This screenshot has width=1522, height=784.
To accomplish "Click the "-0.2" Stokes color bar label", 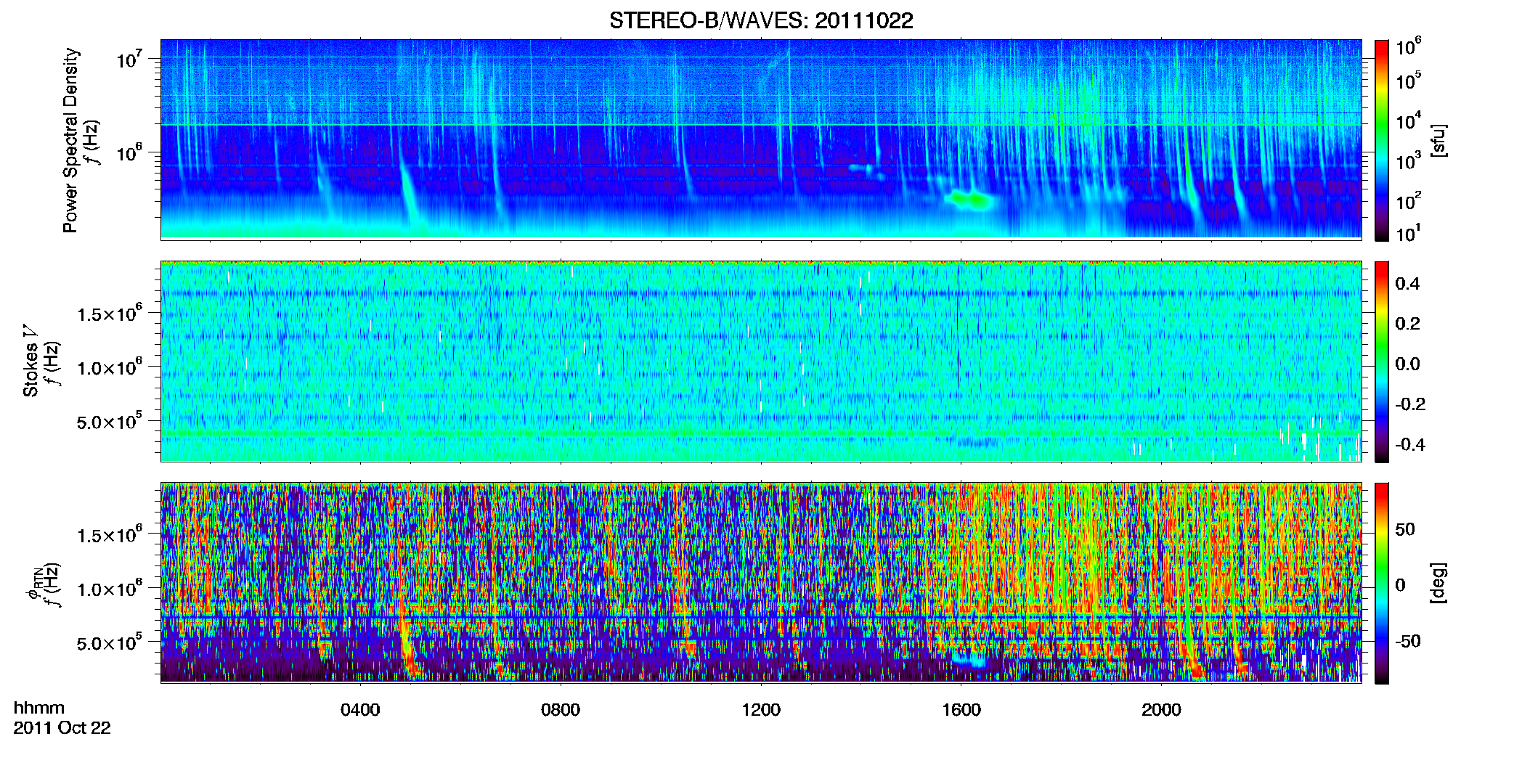I will [1410, 404].
